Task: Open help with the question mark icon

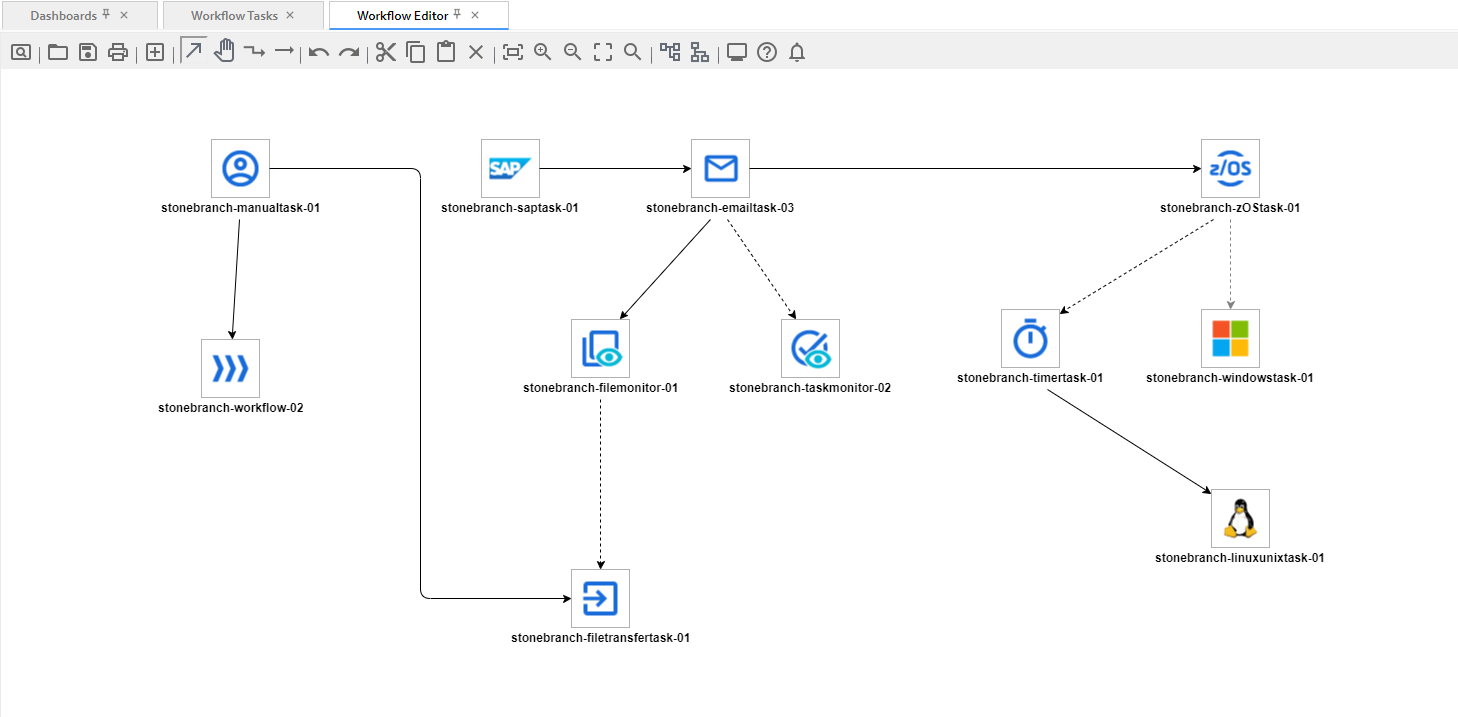Action: pos(767,52)
